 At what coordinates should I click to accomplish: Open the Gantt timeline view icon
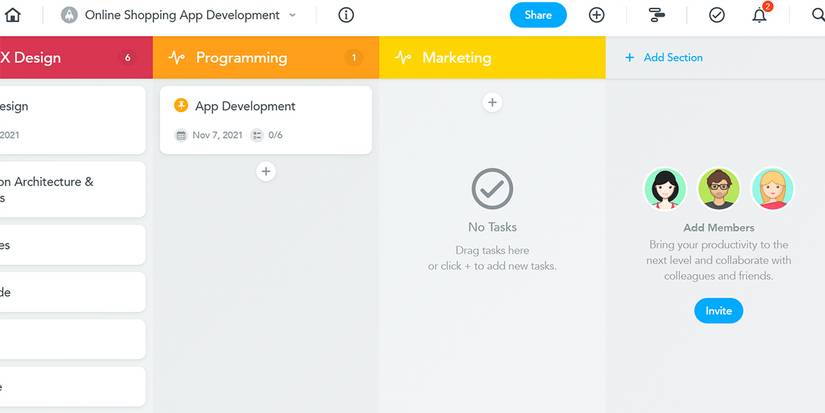657,15
